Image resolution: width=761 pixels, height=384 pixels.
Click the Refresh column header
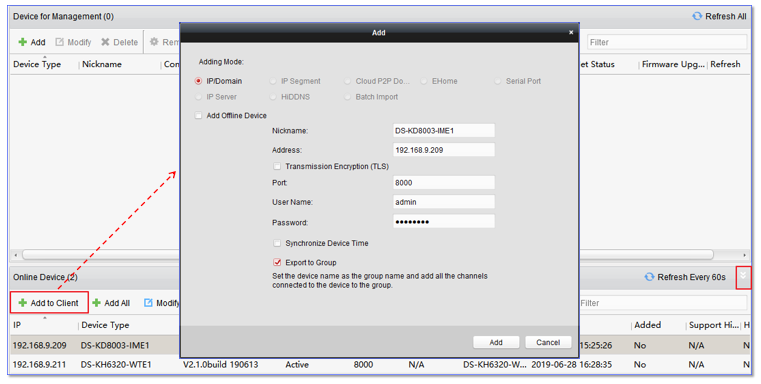coord(725,64)
